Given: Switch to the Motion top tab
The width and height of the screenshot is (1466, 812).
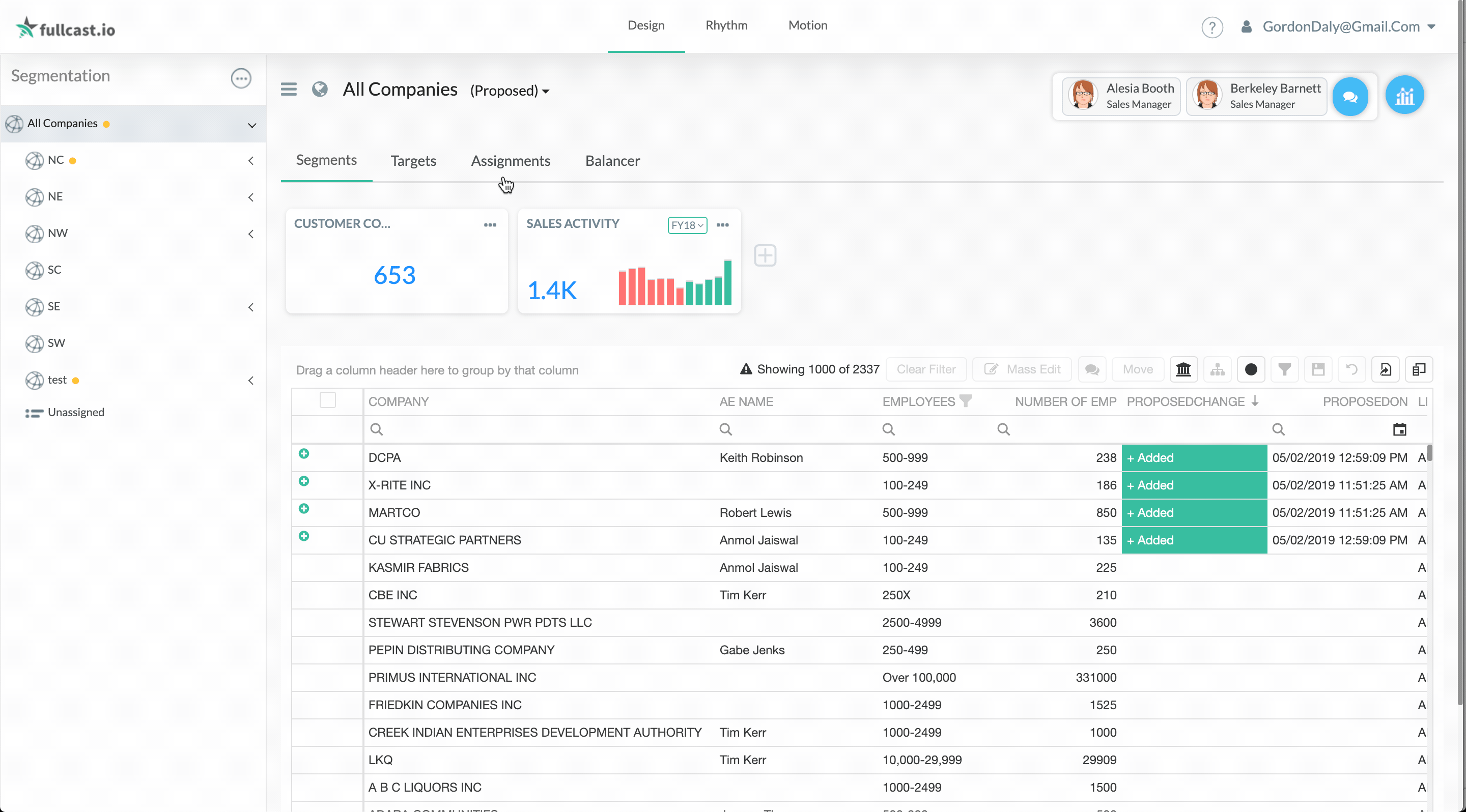Looking at the screenshot, I should 807,25.
